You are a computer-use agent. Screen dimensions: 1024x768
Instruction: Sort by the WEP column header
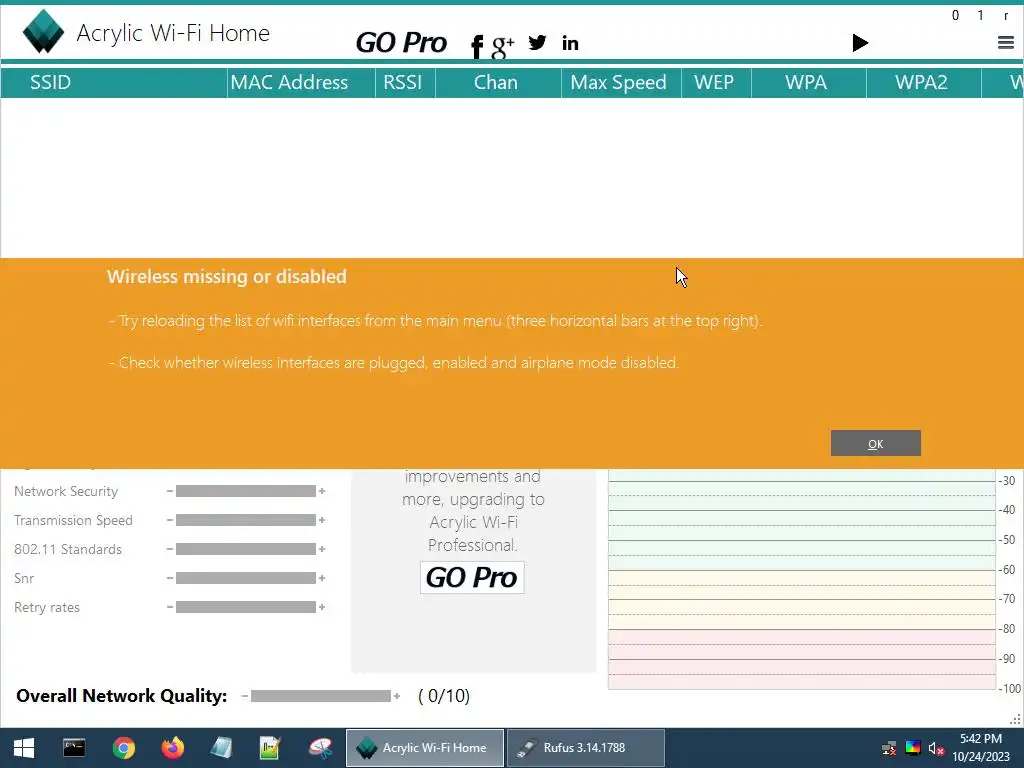point(716,82)
